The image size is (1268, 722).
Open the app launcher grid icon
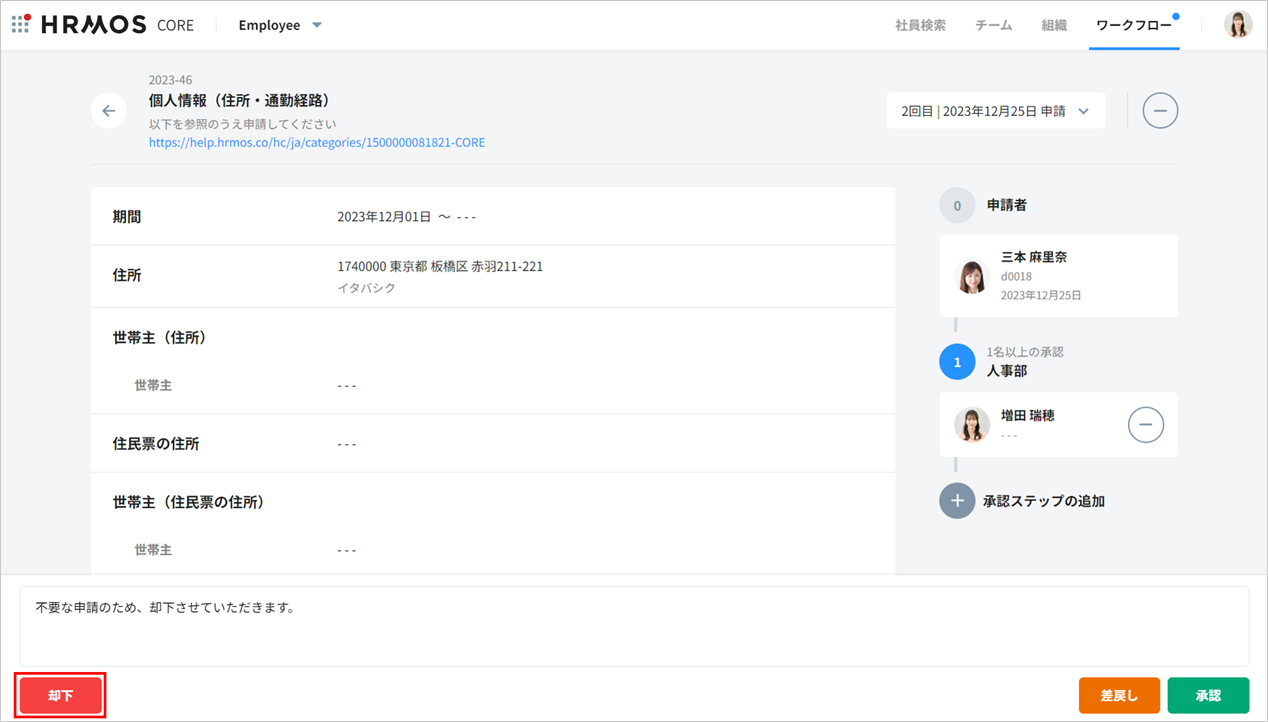tap(20, 25)
